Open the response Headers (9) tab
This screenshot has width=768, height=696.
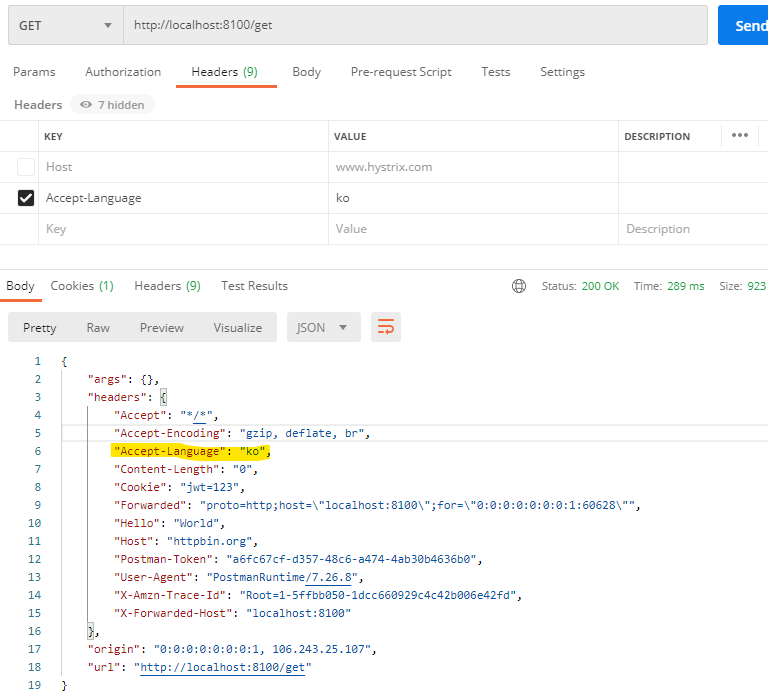click(168, 286)
